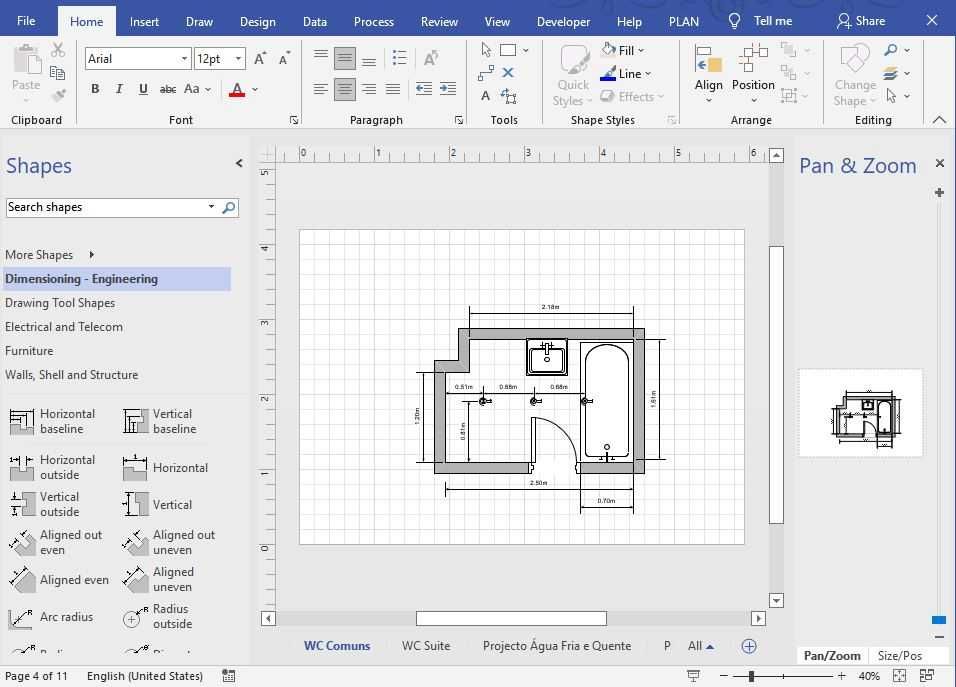Switch to the Insert ribbon tab
Viewport: 956px width, 687px height.
click(x=144, y=21)
